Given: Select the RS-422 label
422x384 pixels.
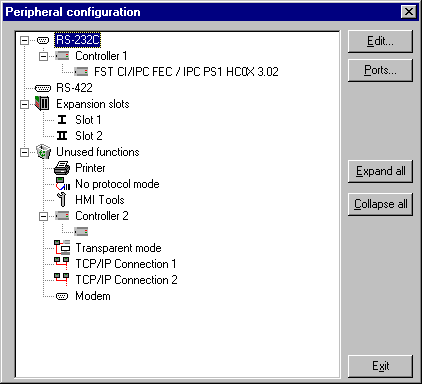Looking at the screenshot, I should [74, 88].
